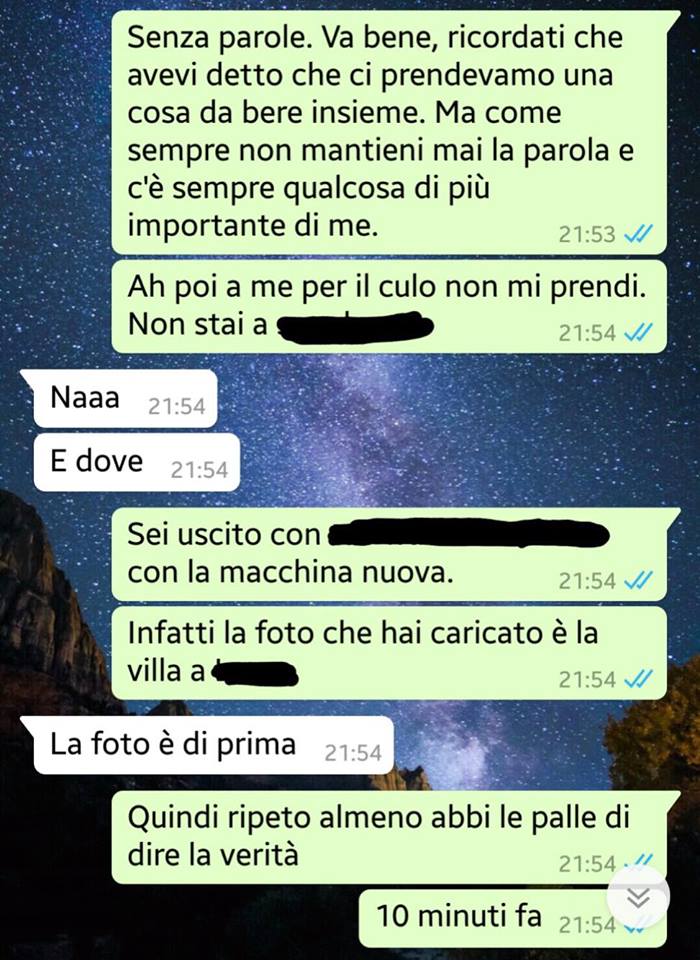Select the 'La foto è di prima' message
This screenshot has width=700, height=960.
coord(207,745)
